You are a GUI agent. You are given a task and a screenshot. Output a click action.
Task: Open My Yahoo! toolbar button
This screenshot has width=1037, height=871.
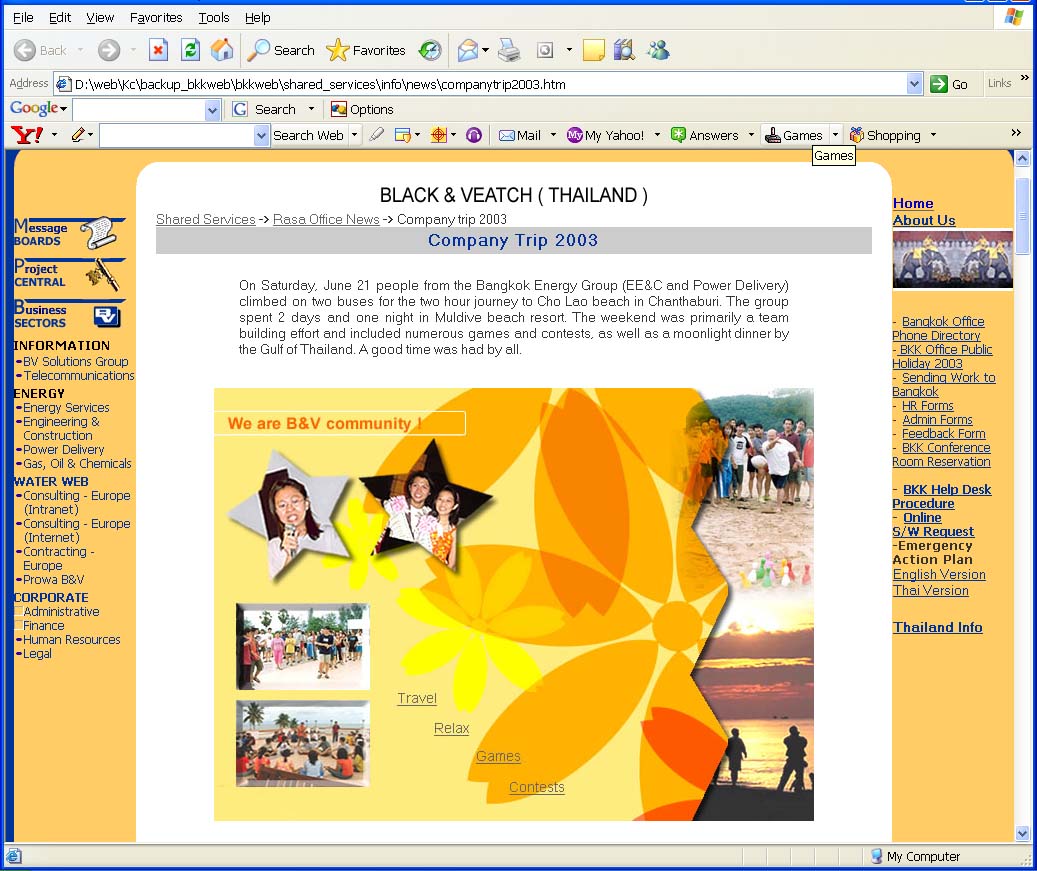click(605, 136)
